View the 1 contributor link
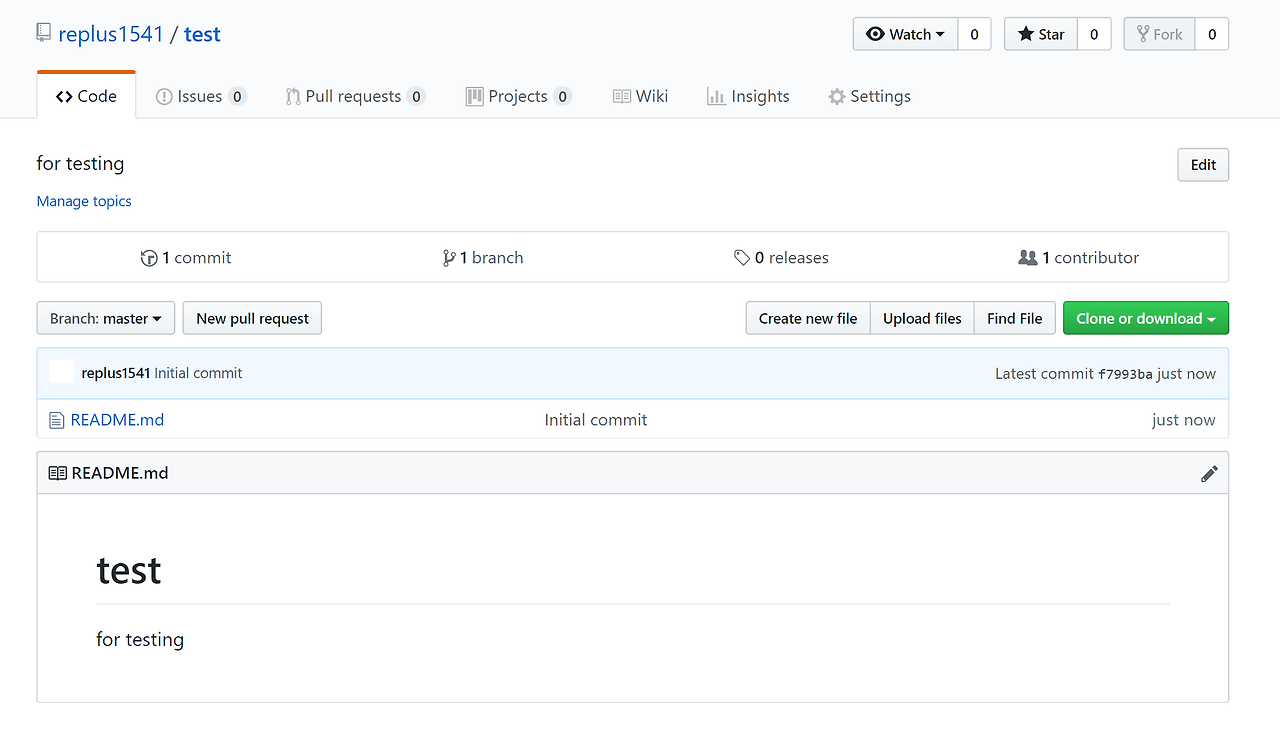The width and height of the screenshot is (1280, 742). (1079, 258)
